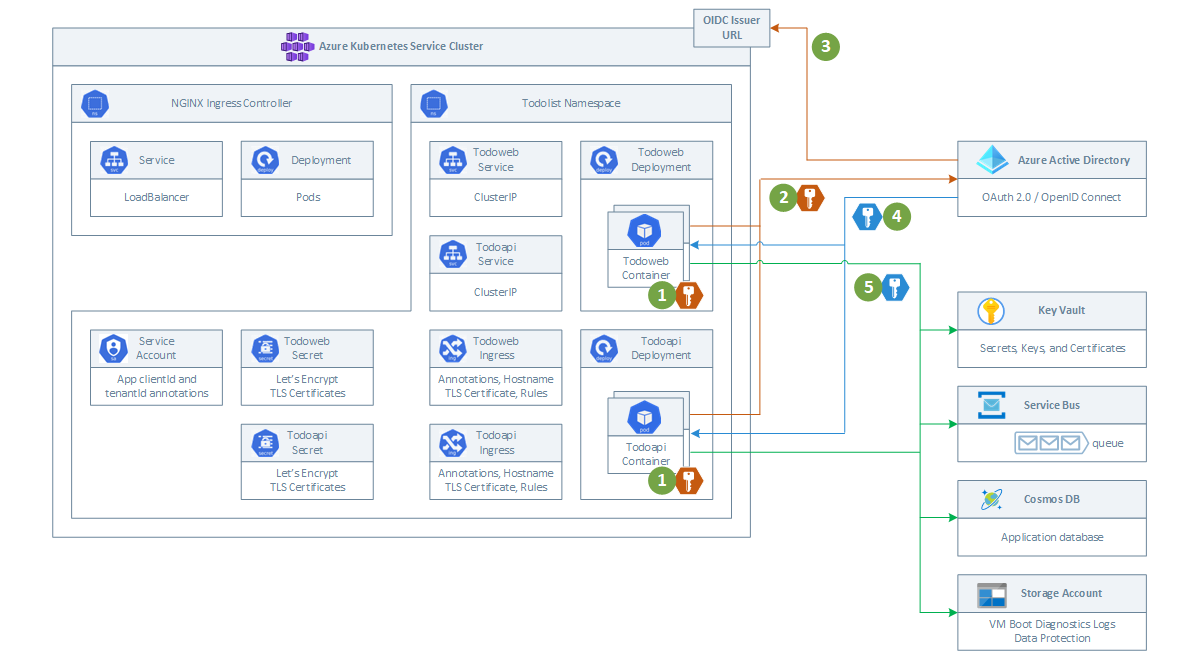Select the annotations text under Todoapi Ingress
The image size is (1200, 660).
point(496,480)
